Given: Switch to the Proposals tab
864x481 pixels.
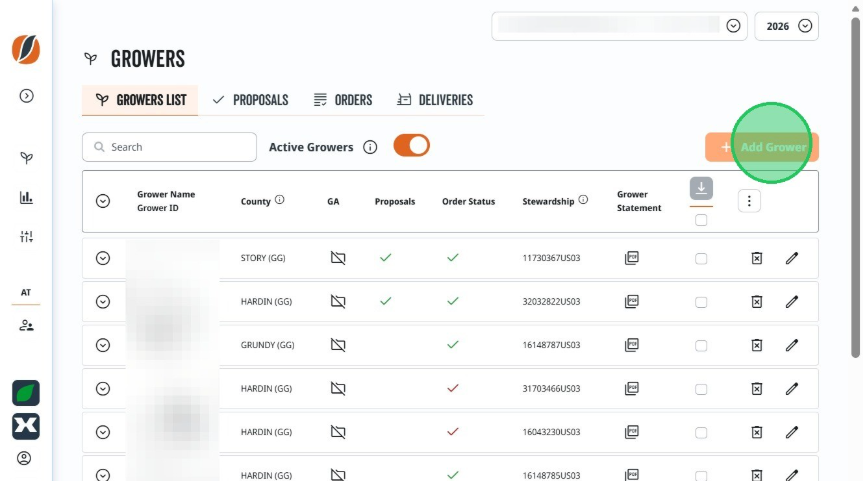Looking at the screenshot, I should [251, 100].
